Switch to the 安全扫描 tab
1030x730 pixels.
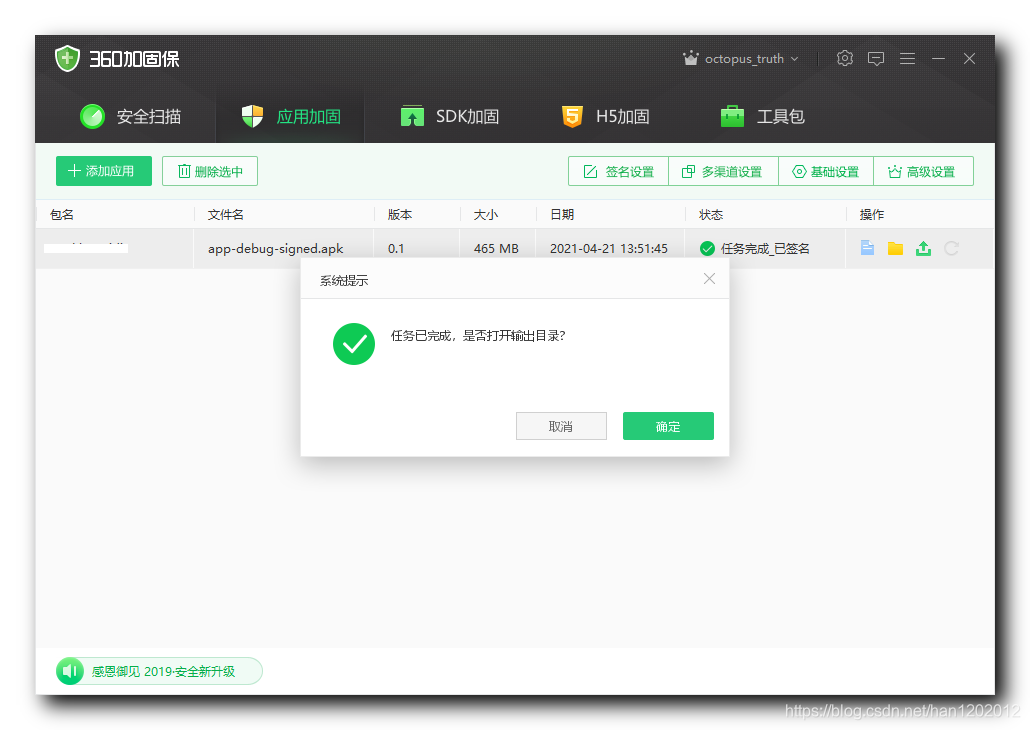click(130, 116)
